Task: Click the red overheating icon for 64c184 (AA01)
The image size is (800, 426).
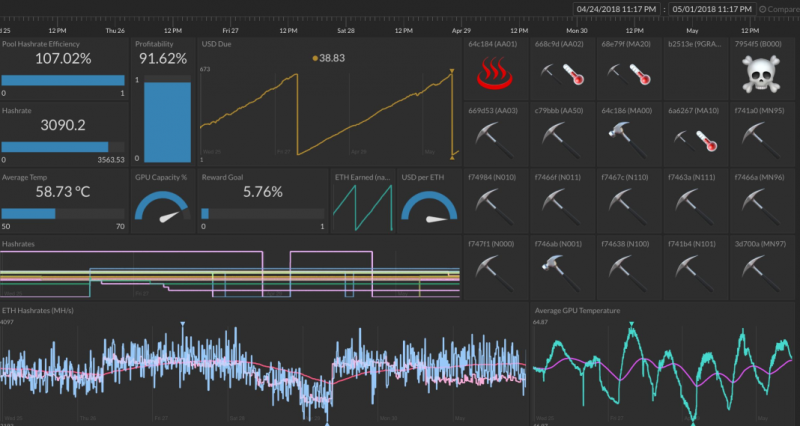Action: coord(494,74)
